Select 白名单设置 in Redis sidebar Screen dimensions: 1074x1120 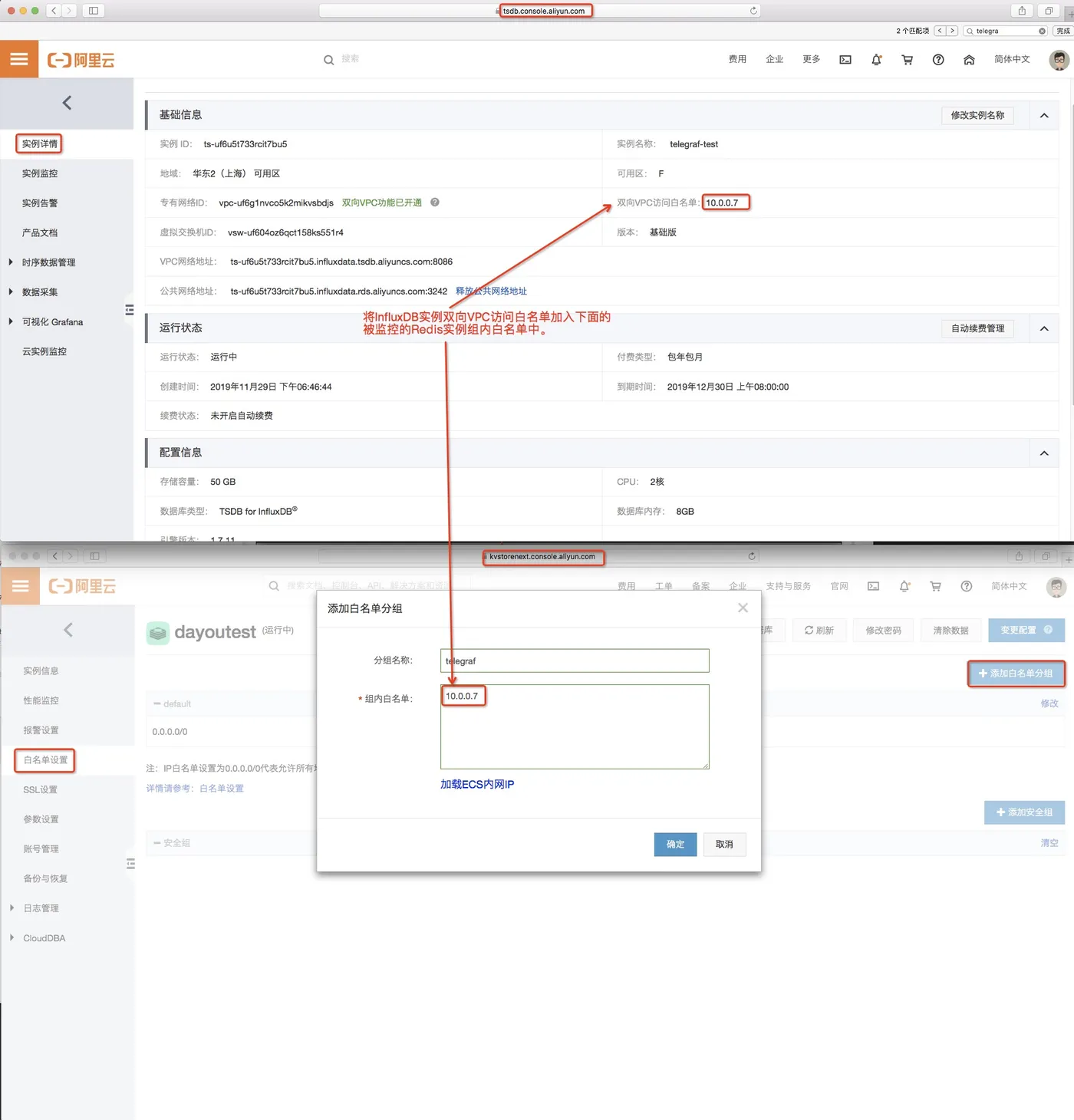coord(45,759)
